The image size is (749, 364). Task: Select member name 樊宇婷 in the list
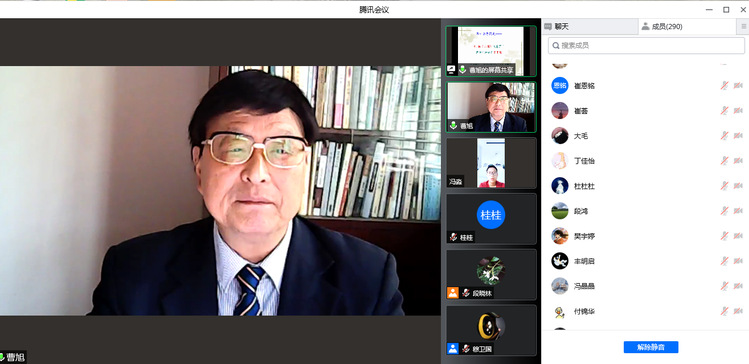[x=584, y=236]
